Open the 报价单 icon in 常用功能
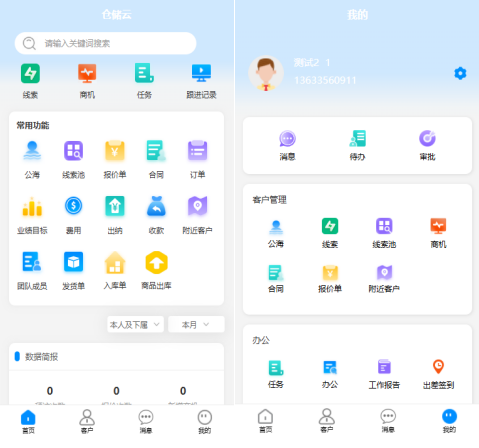 click(115, 151)
